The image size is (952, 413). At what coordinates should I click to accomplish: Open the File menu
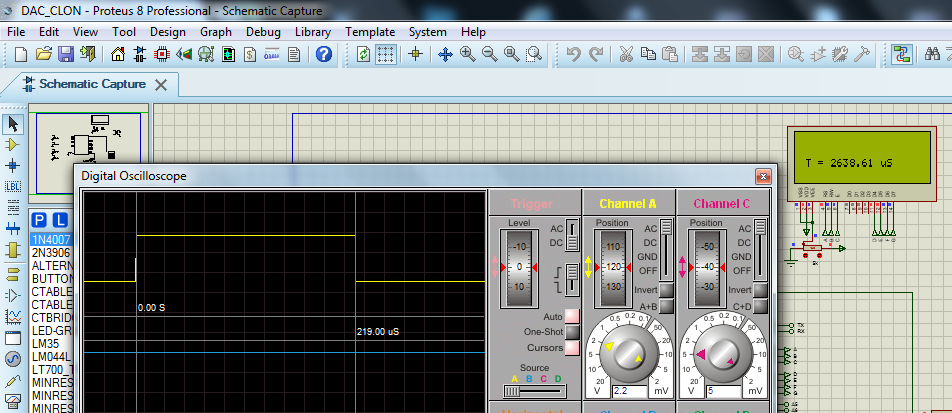coord(16,32)
